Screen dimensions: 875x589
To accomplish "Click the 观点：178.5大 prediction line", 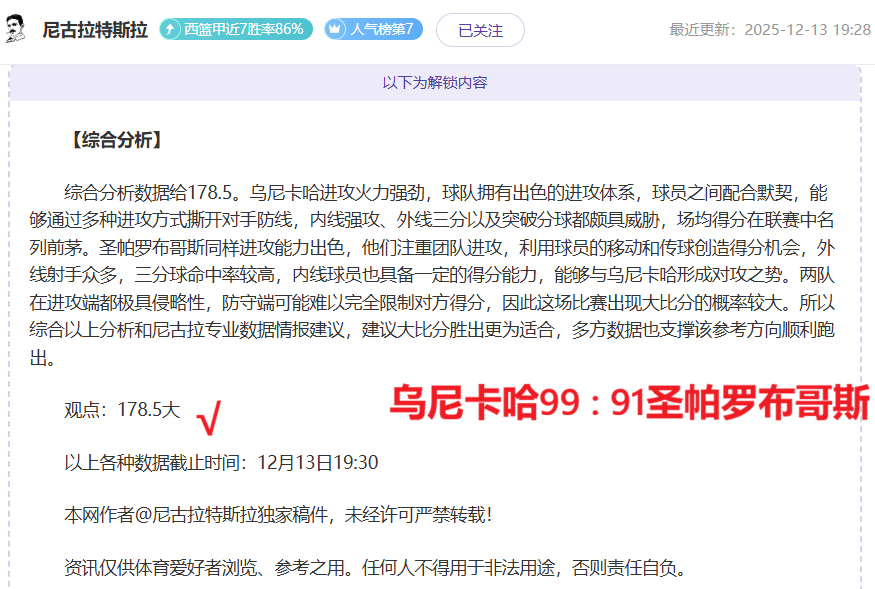I will [x=122, y=409].
